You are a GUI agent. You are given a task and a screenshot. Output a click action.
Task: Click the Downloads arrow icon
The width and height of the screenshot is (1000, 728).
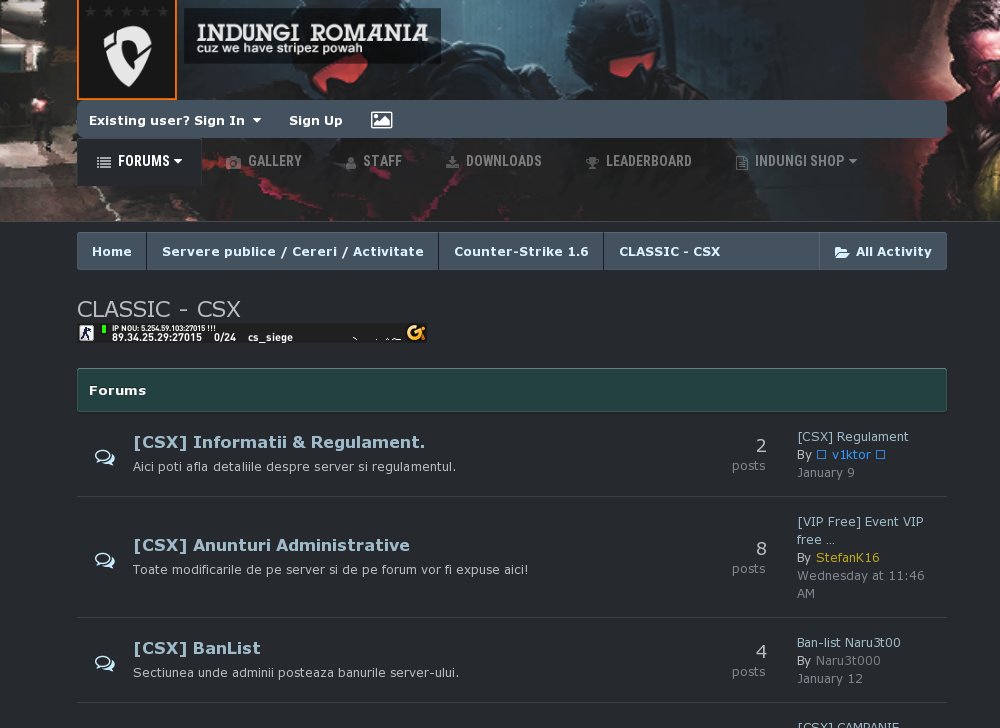pyautogui.click(x=453, y=162)
